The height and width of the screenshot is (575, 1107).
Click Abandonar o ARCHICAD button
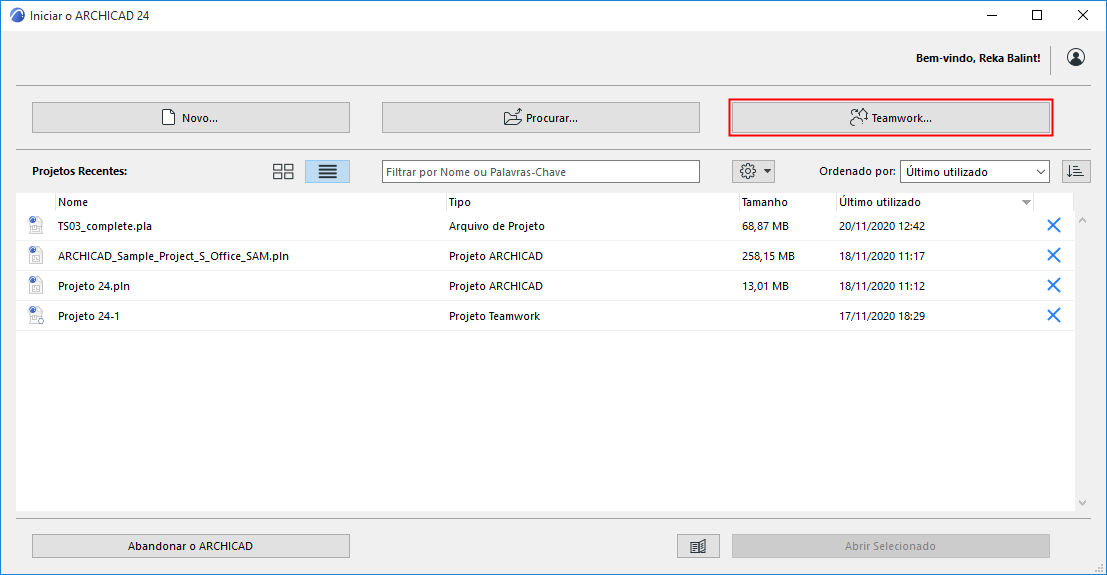point(191,546)
